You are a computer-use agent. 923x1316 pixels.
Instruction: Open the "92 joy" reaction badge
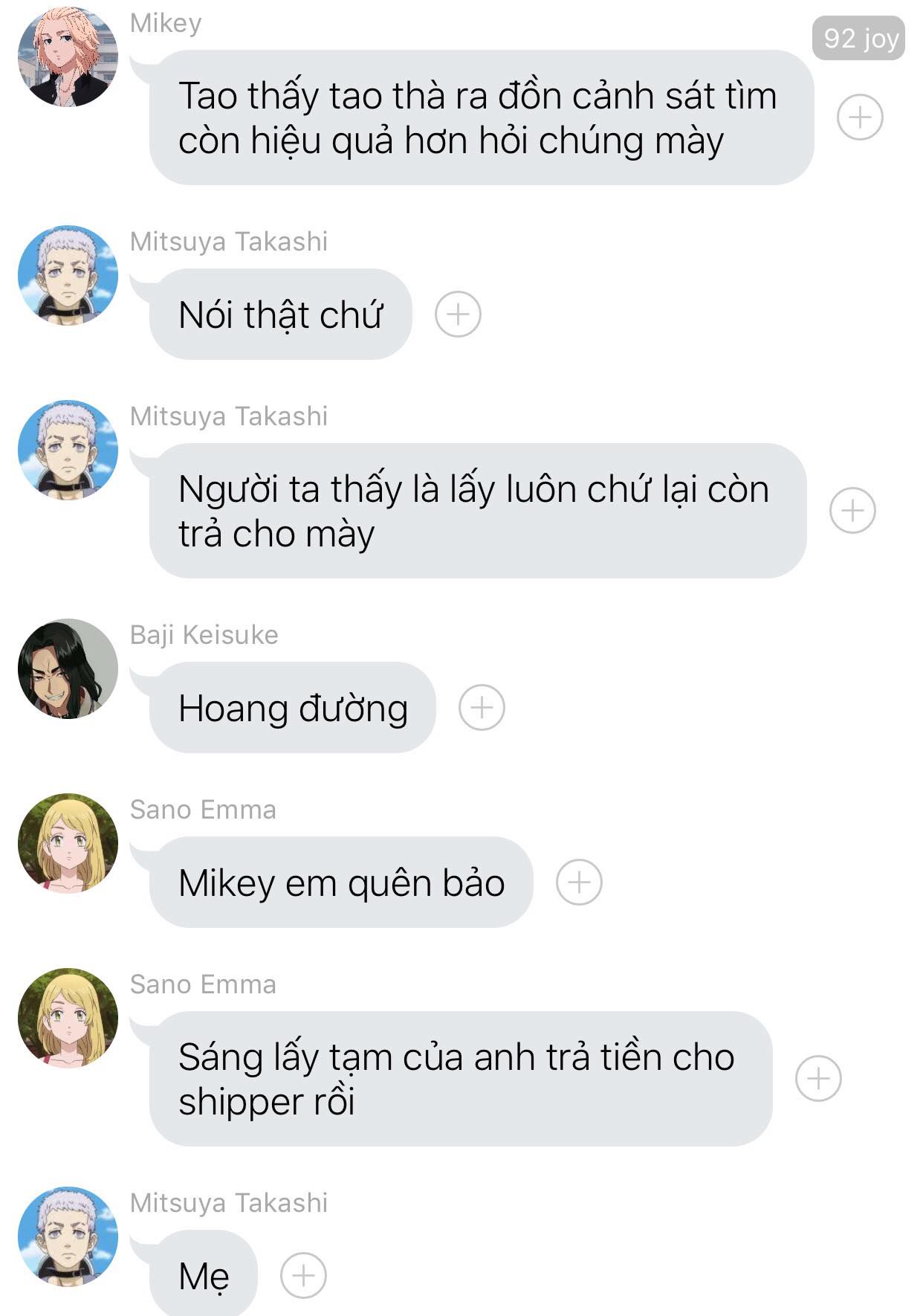[859, 38]
